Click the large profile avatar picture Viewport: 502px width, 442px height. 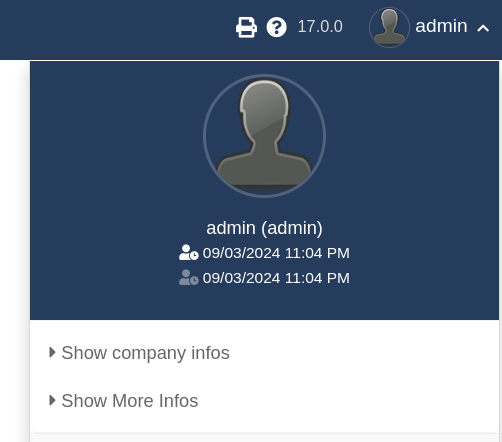[x=264, y=136]
